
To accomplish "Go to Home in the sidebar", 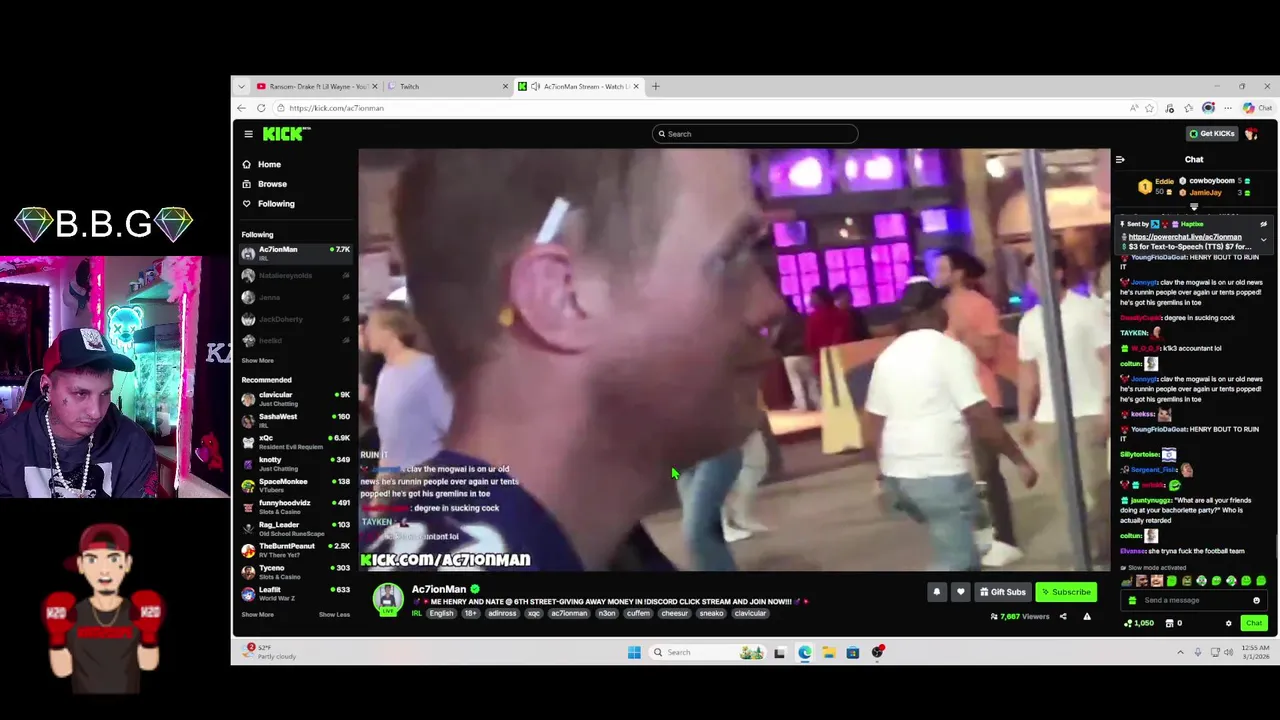I will (x=262, y=164).
